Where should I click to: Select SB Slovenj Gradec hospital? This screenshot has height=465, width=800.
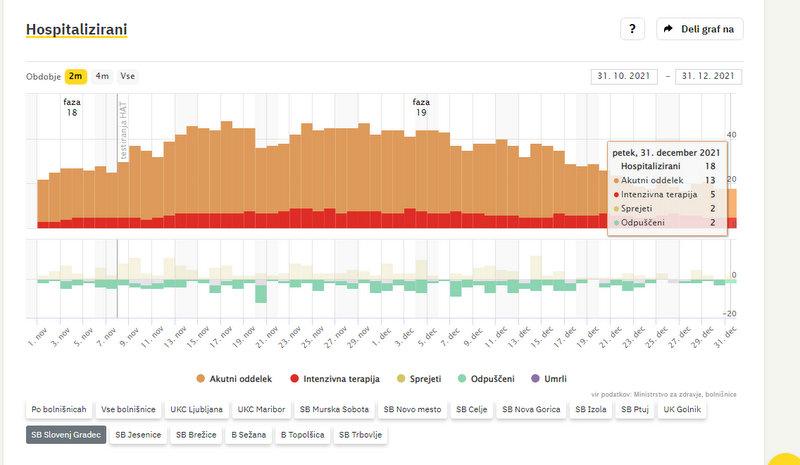[x=65, y=435]
